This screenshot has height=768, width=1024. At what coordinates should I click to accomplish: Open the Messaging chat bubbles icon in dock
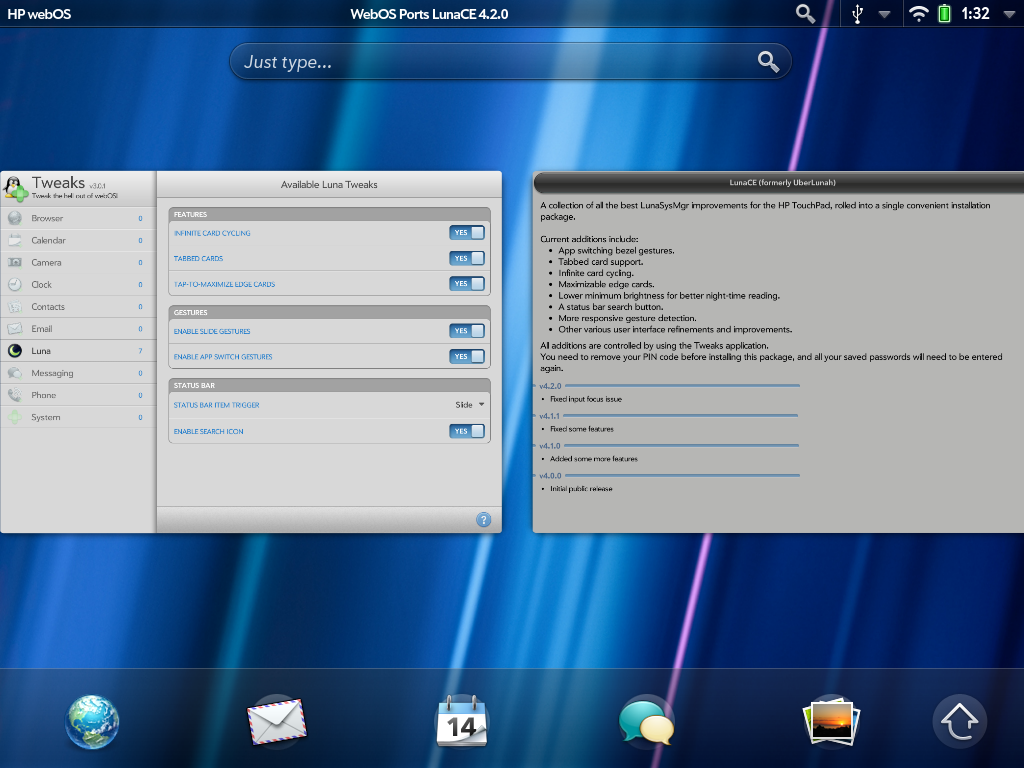tap(647, 722)
